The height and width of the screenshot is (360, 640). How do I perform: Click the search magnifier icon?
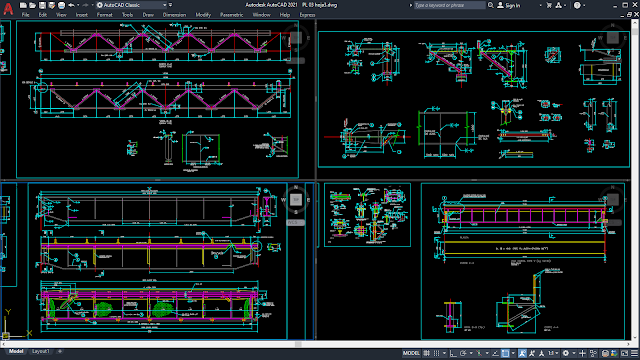491,5
